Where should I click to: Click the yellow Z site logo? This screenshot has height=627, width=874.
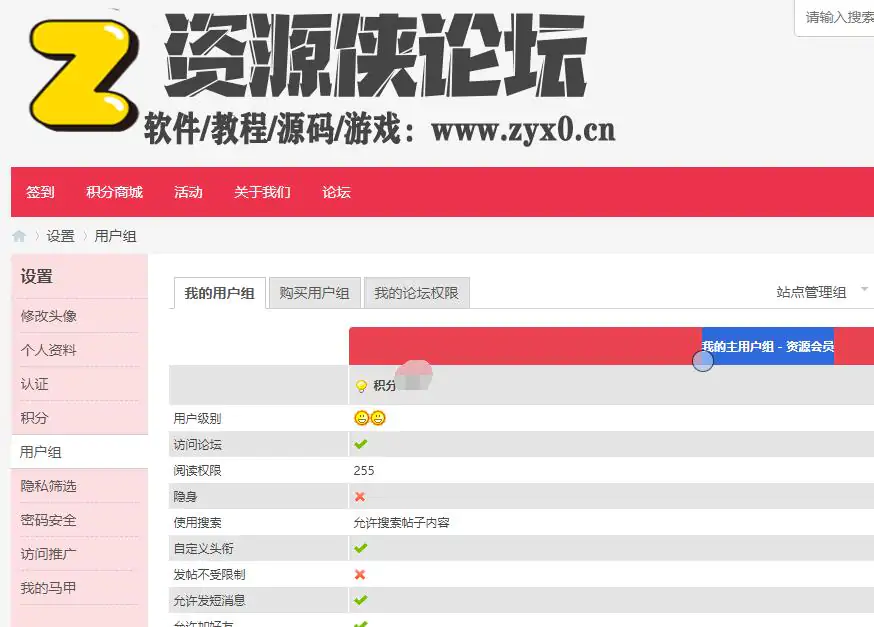tap(84, 75)
